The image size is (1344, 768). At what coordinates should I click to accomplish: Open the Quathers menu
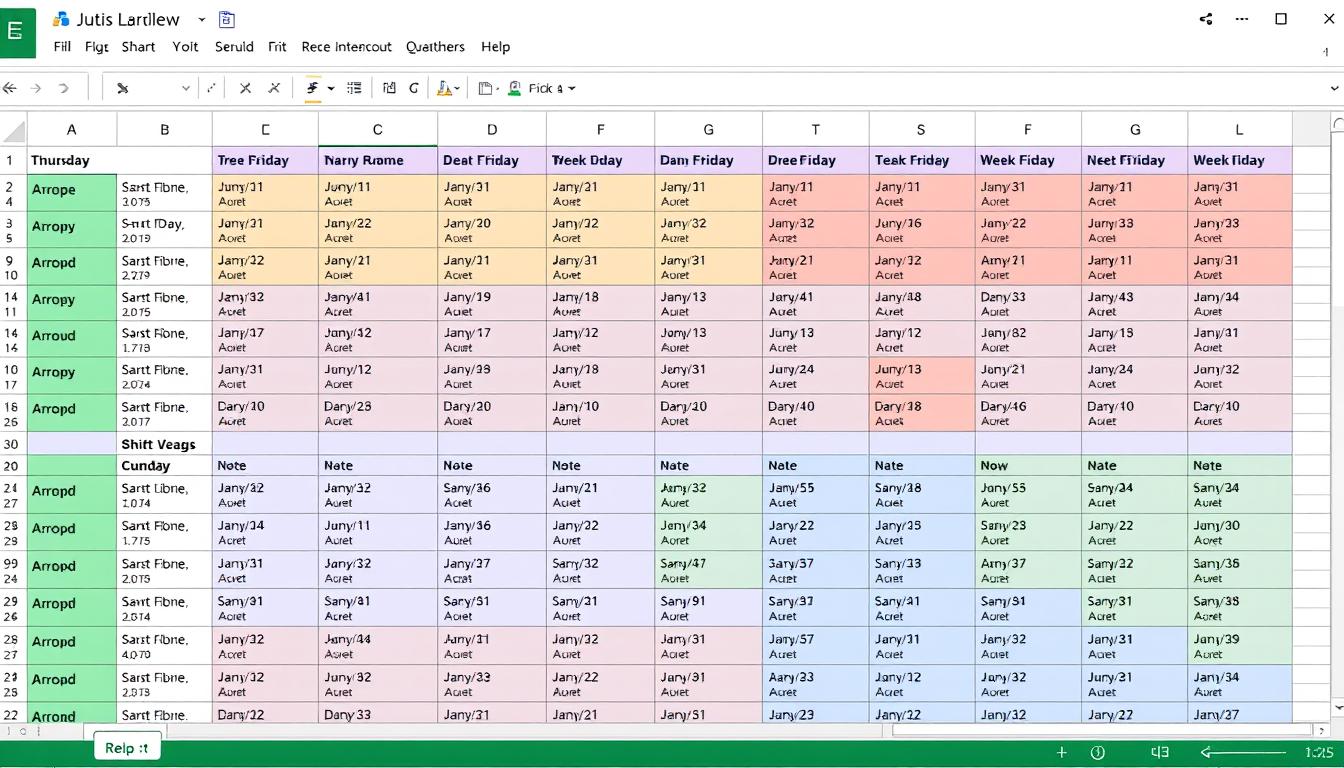(x=435, y=47)
